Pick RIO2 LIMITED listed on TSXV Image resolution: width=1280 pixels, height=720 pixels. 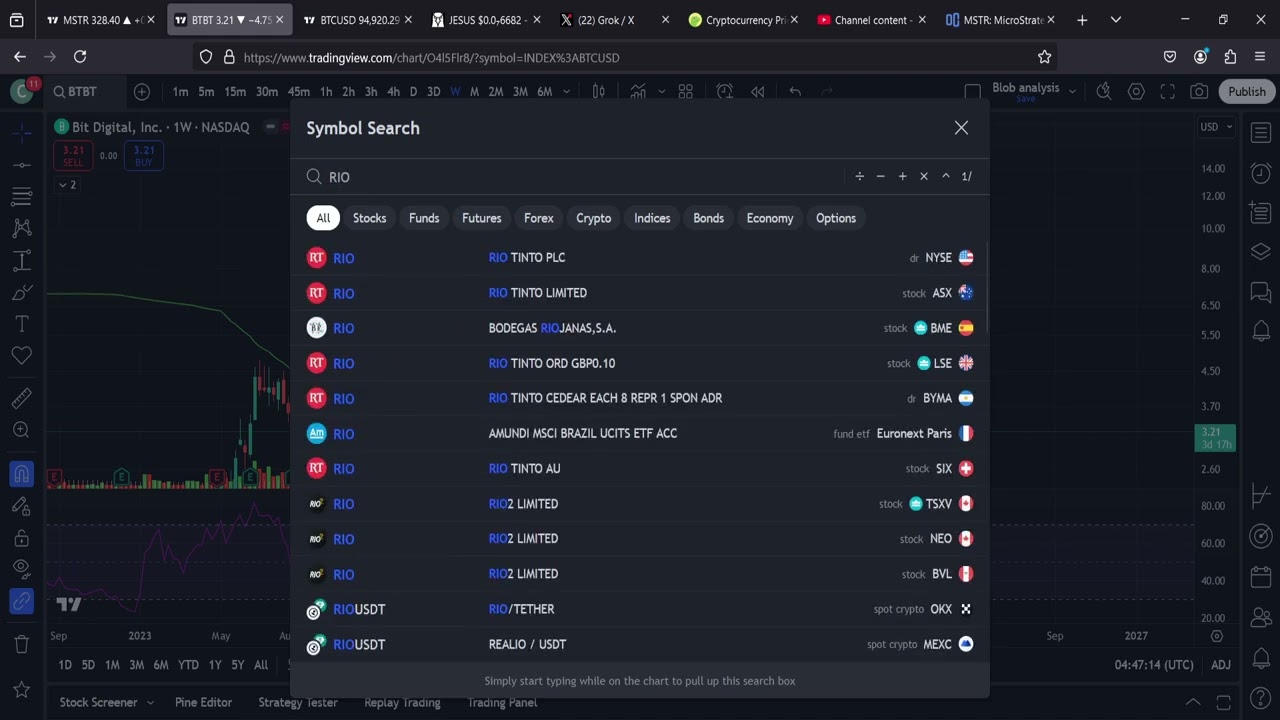pyautogui.click(x=640, y=504)
